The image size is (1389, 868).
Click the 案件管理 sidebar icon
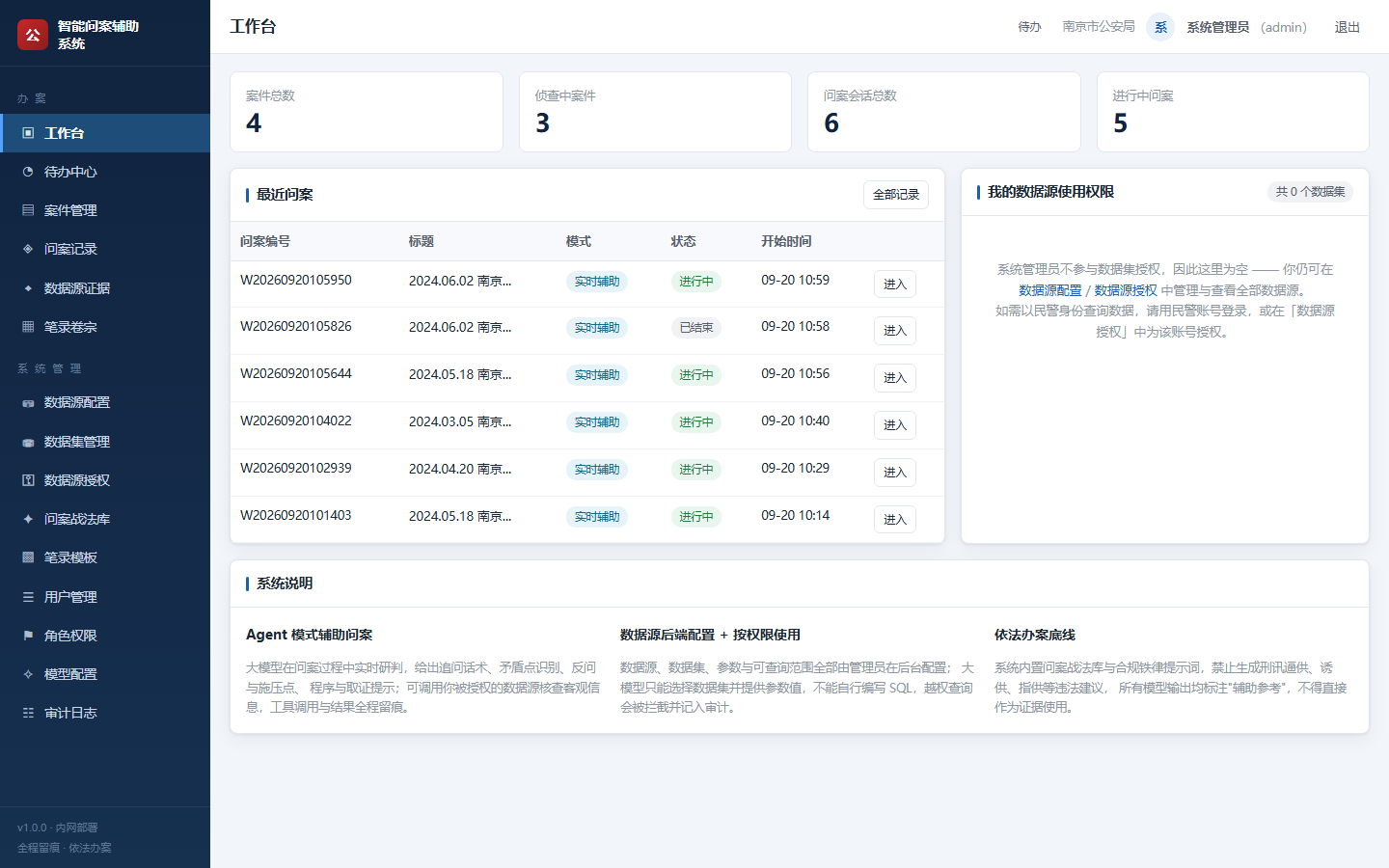[28, 210]
